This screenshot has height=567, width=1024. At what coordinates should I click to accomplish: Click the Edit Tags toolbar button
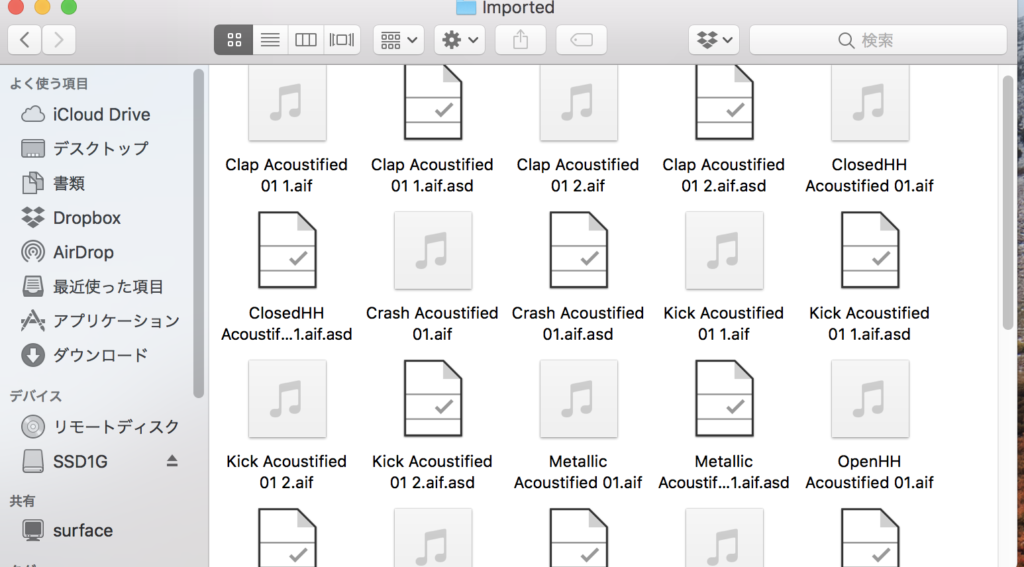tap(581, 40)
